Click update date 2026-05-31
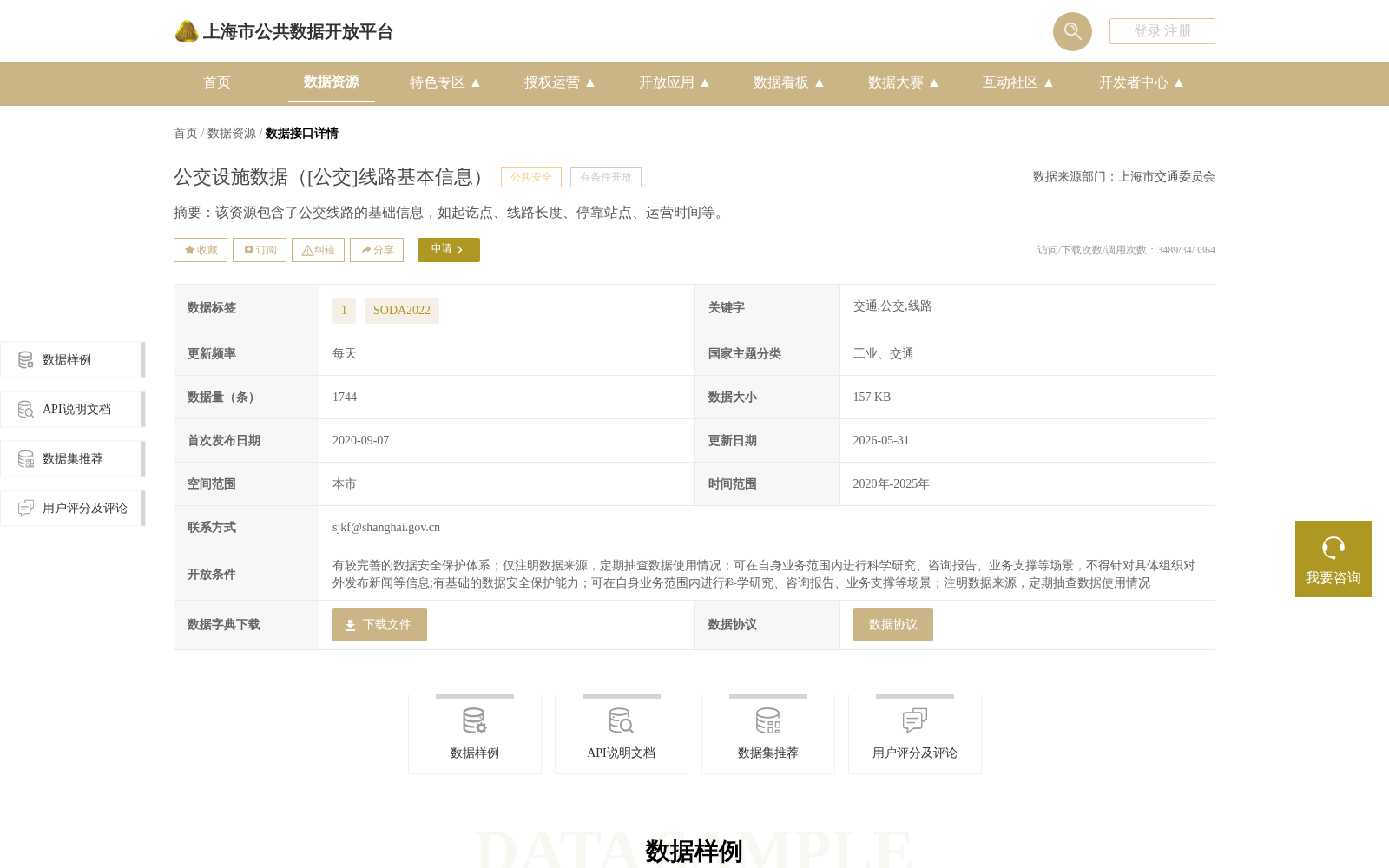This screenshot has height=868, width=1389. (881, 440)
